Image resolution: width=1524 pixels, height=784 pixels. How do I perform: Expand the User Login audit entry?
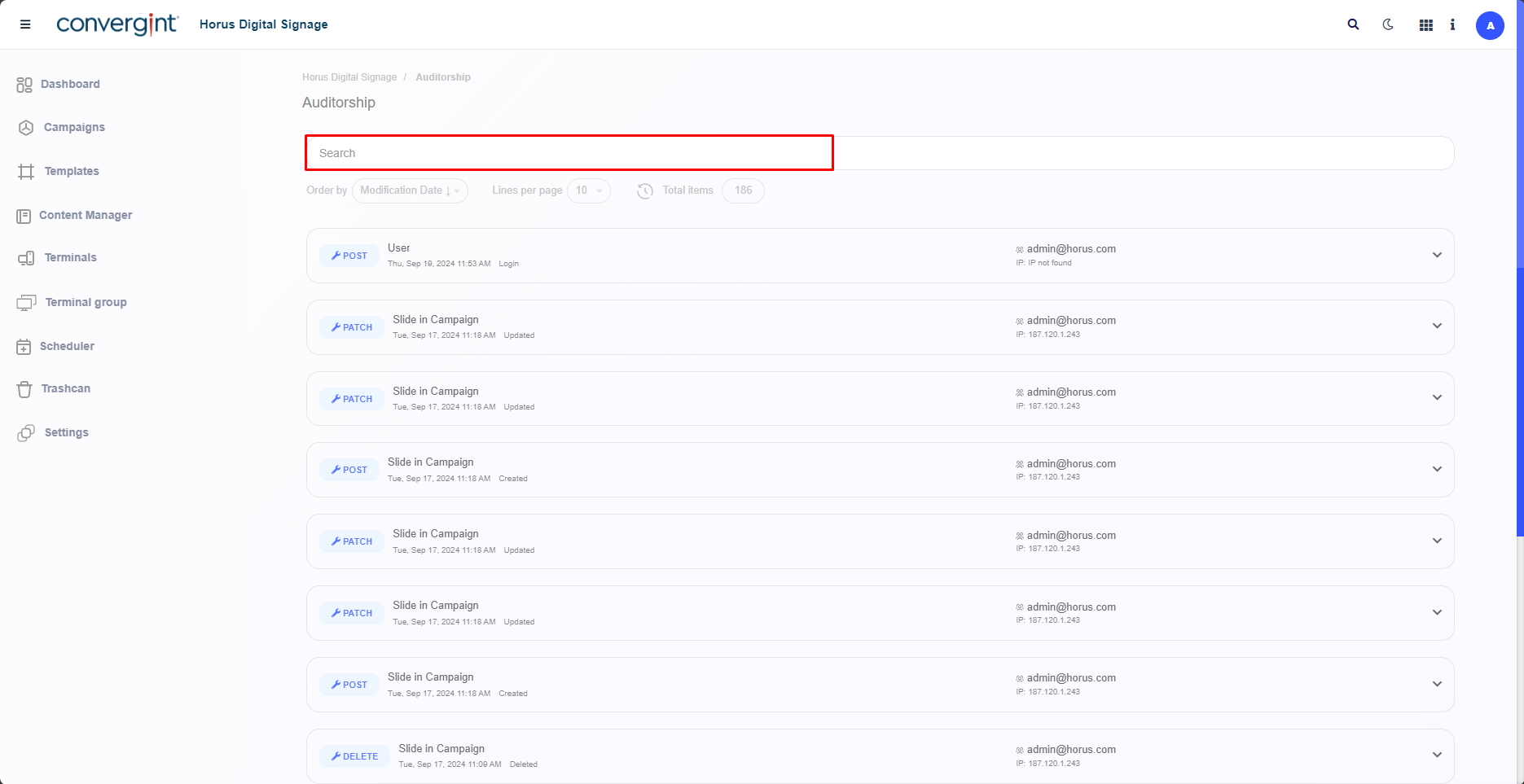(1437, 255)
